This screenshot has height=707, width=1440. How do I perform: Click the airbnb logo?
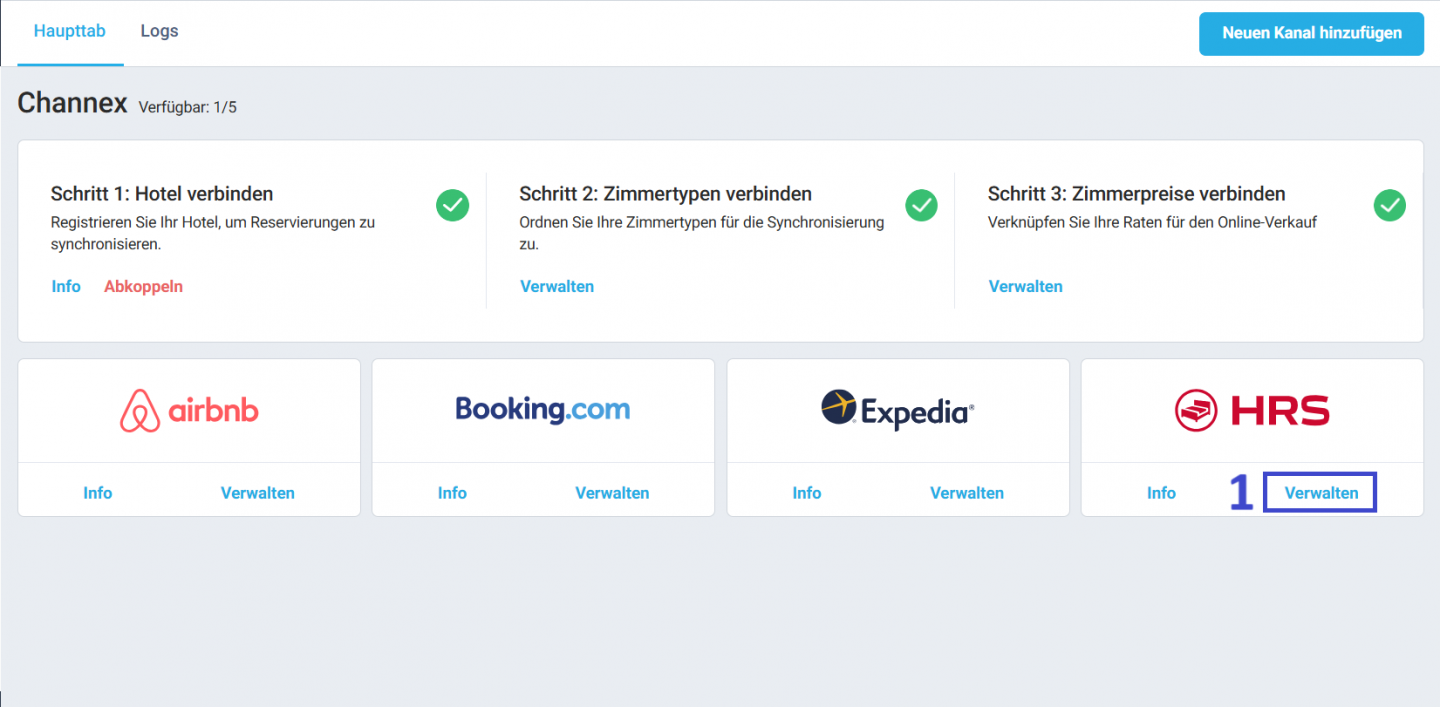[189, 410]
